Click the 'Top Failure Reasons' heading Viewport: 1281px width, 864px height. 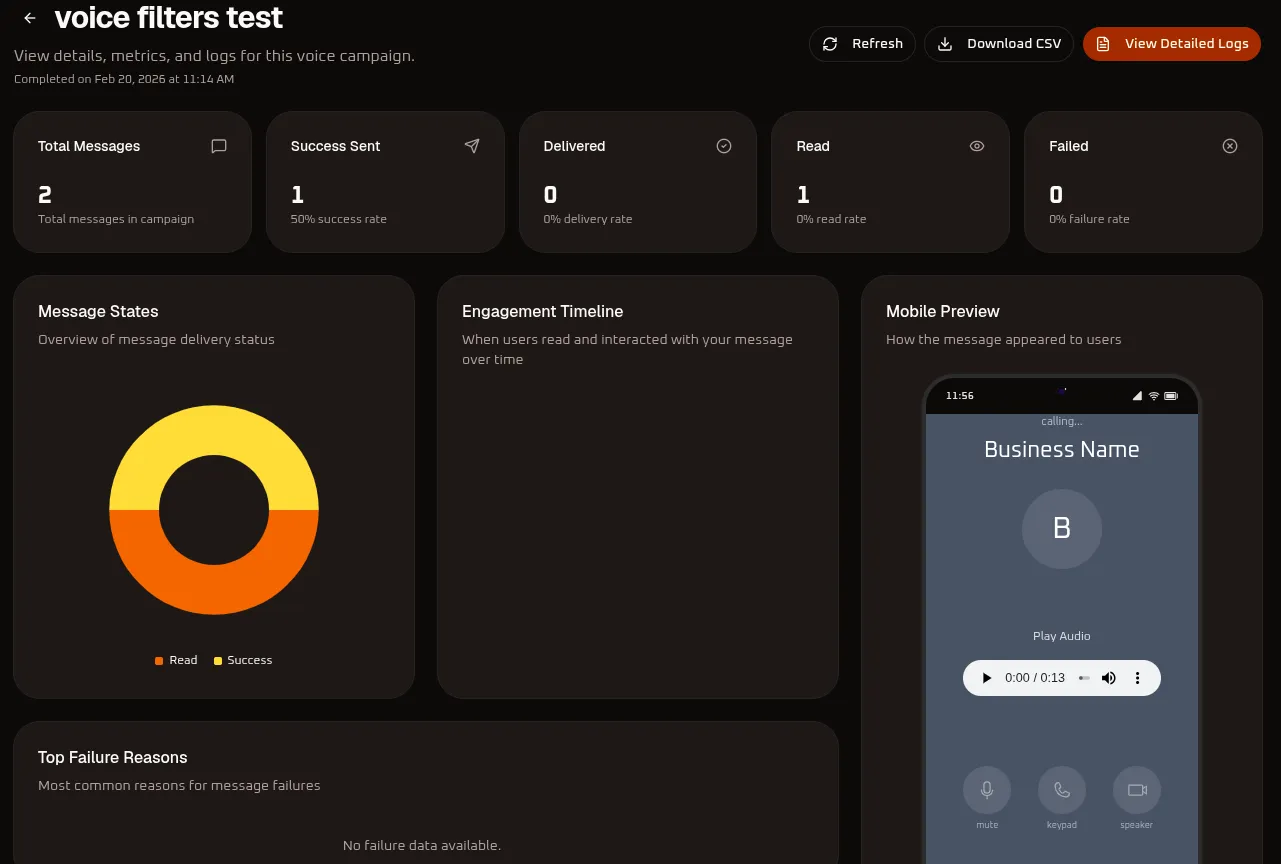(113, 757)
